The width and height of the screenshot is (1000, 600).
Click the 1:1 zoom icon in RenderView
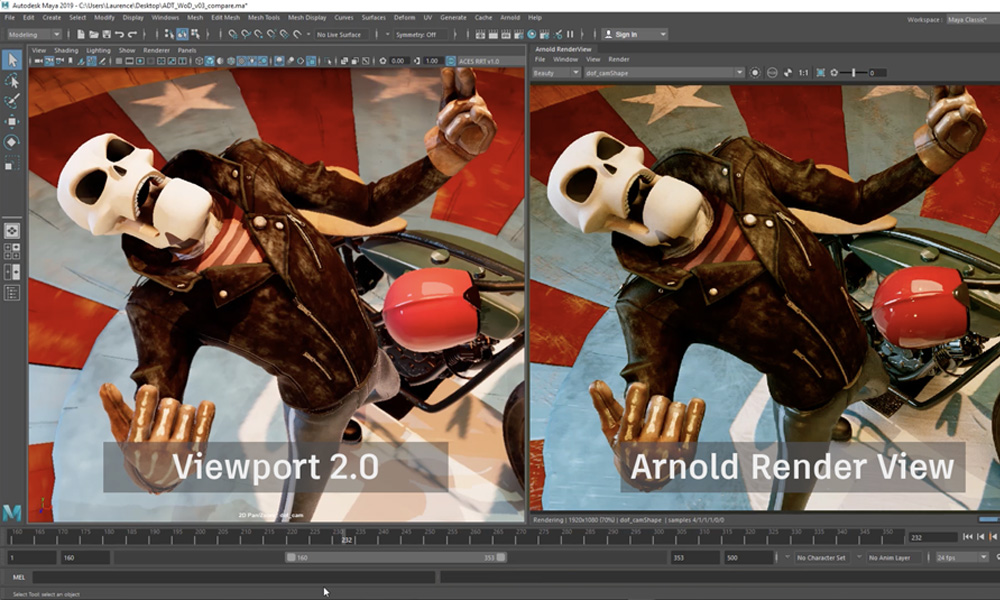[803, 73]
